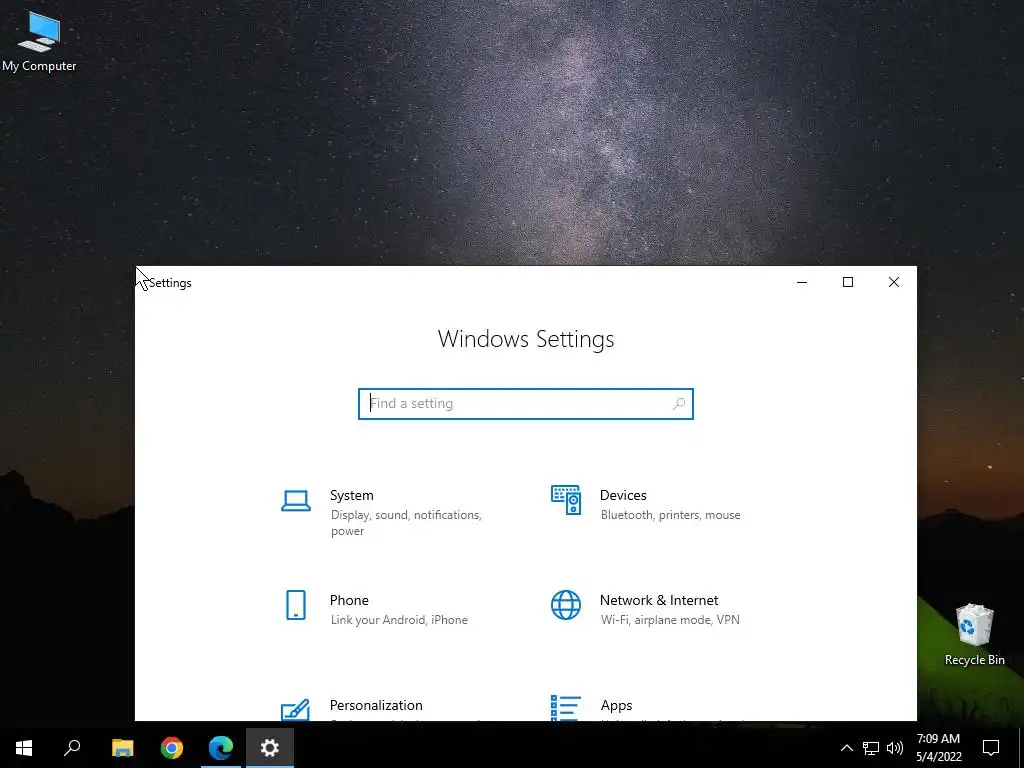The image size is (1024, 768).
Task: Open the System category title
Action: pyautogui.click(x=351, y=495)
